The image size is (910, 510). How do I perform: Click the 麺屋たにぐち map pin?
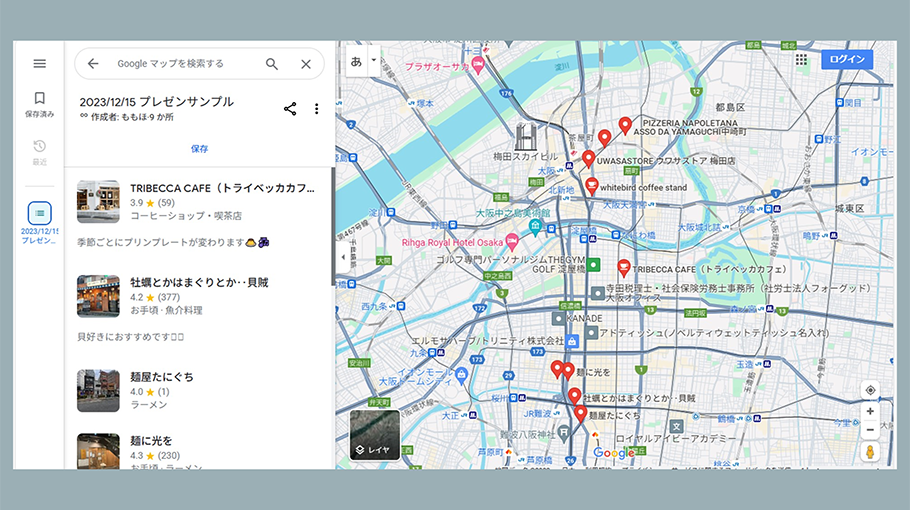[x=580, y=414]
